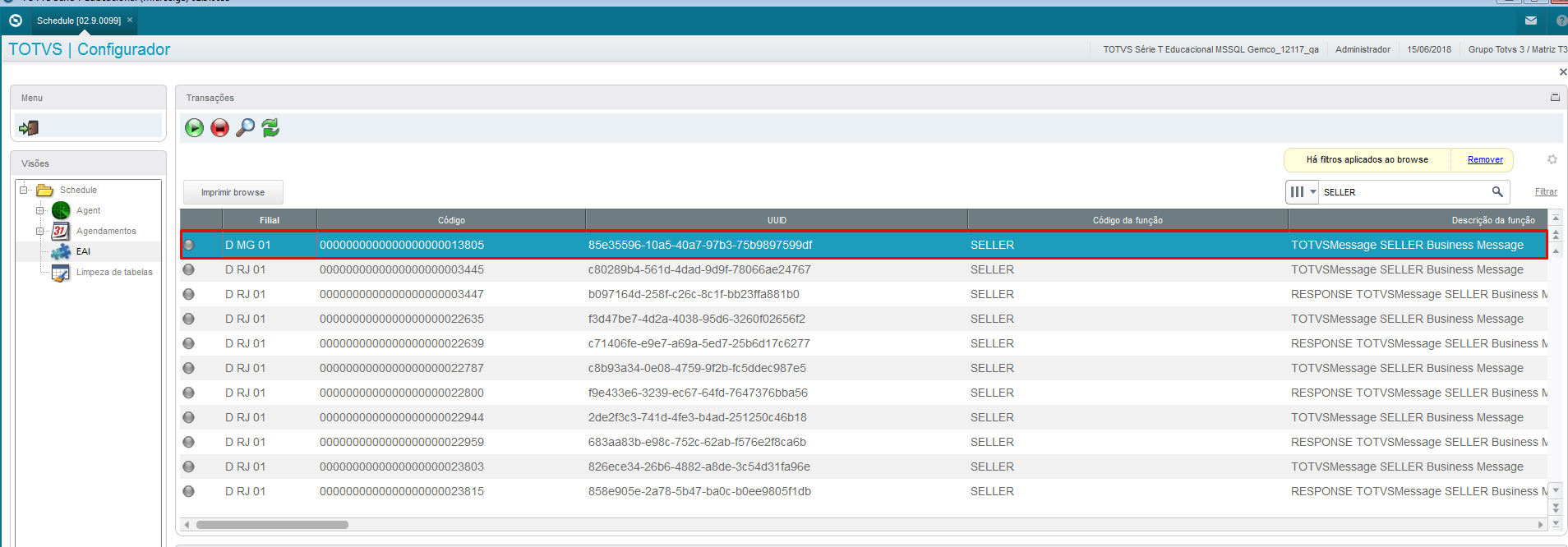Click status indicator of row 22800
1568x547 pixels.
coord(189,393)
